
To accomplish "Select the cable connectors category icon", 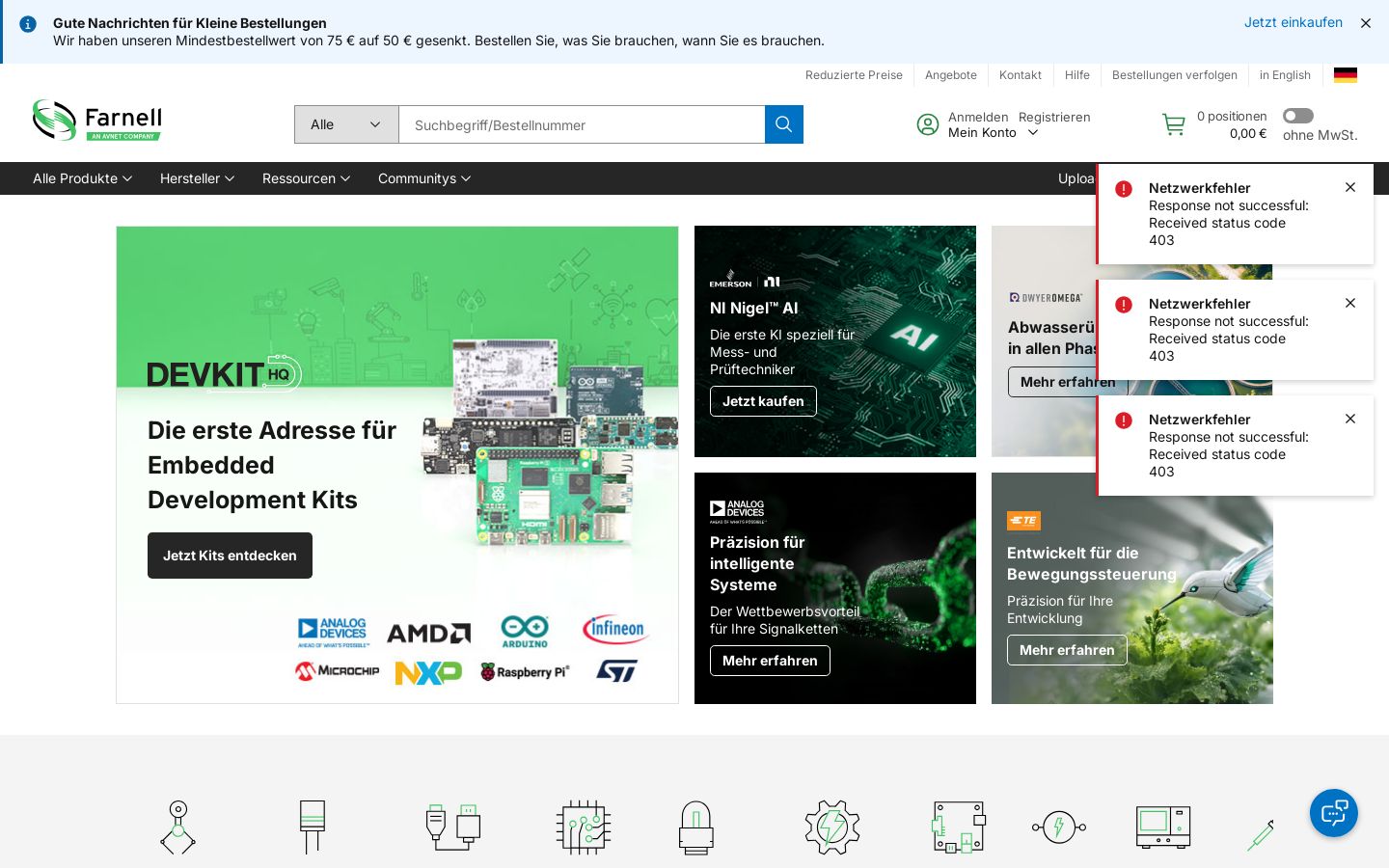I will click(x=453, y=827).
